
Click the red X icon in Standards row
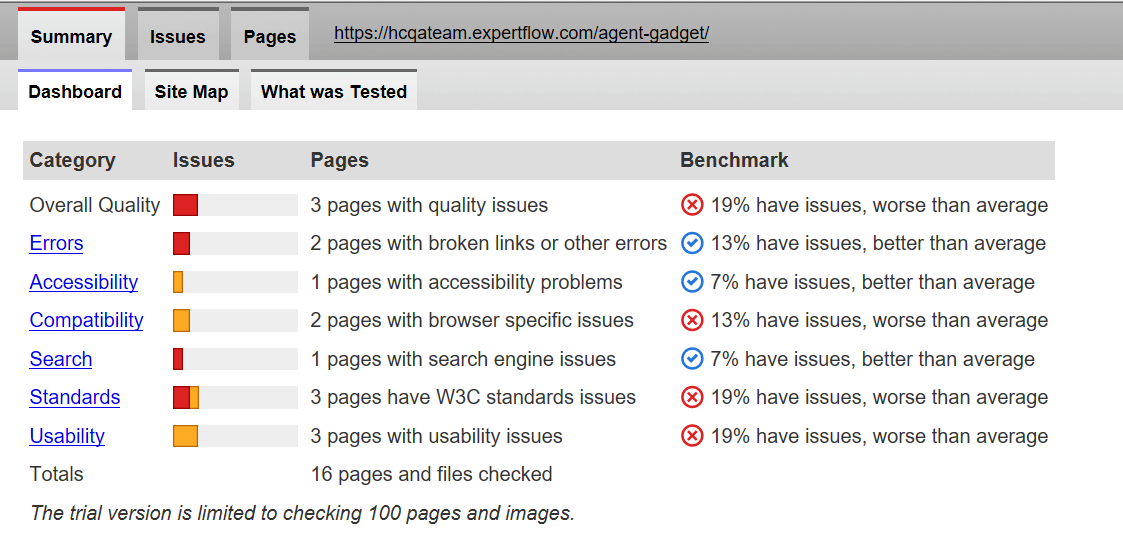point(692,397)
